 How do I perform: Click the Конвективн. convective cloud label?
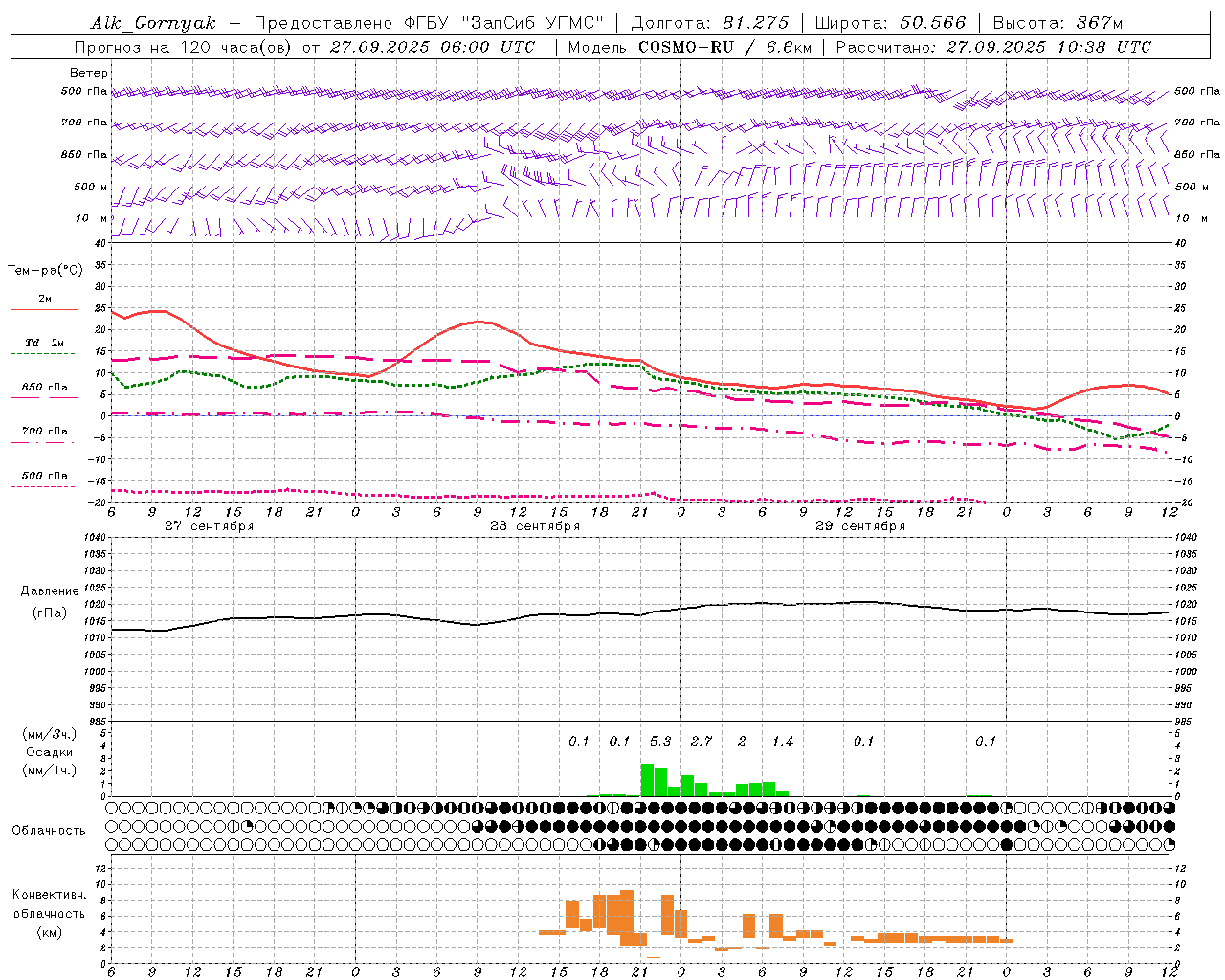[x=49, y=895]
